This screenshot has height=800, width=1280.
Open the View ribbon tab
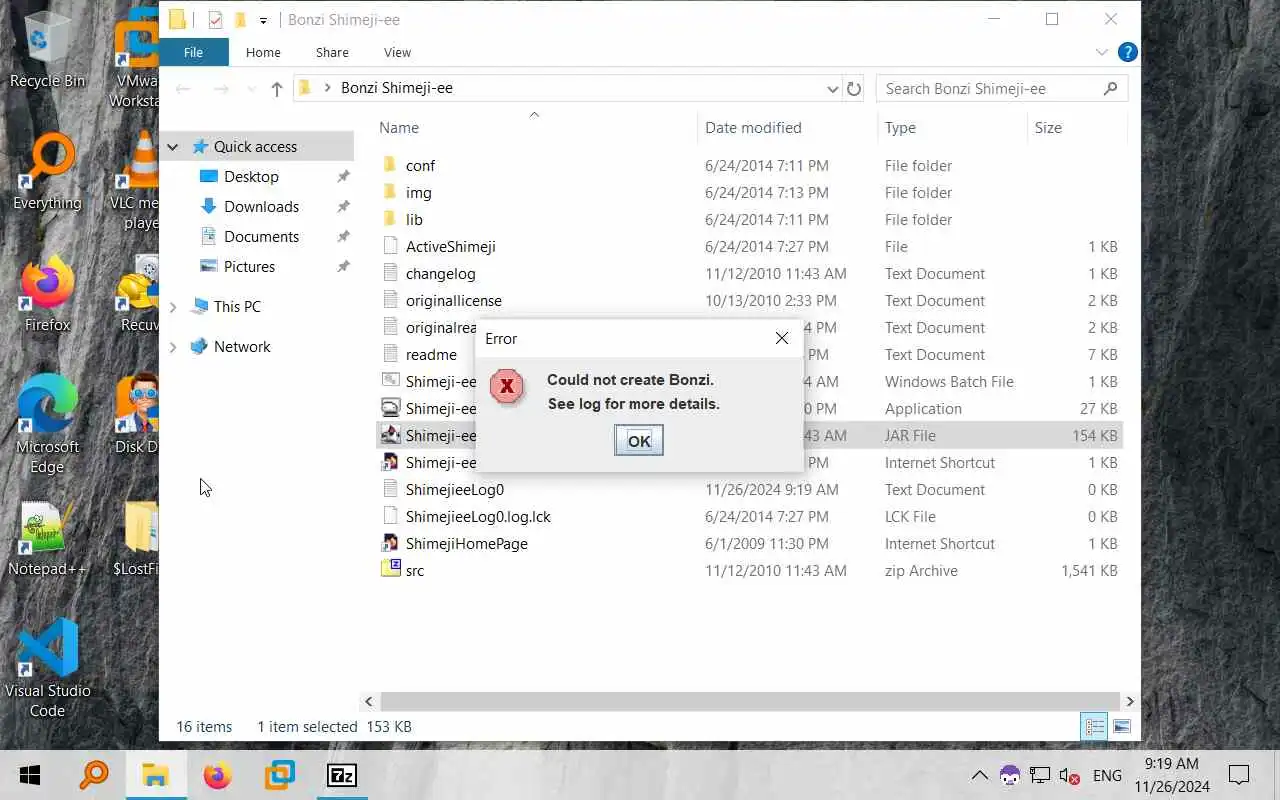coord(397,52)
